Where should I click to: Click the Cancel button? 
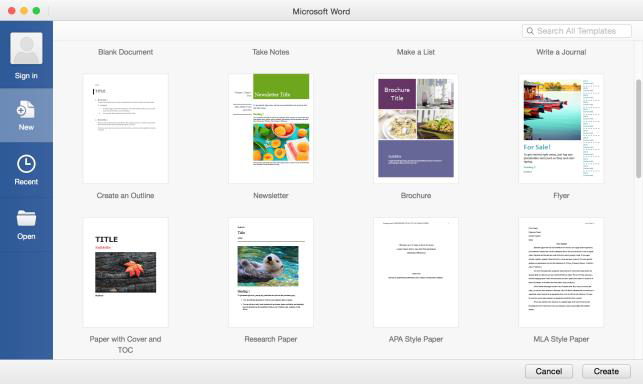(x=549, y=371)
